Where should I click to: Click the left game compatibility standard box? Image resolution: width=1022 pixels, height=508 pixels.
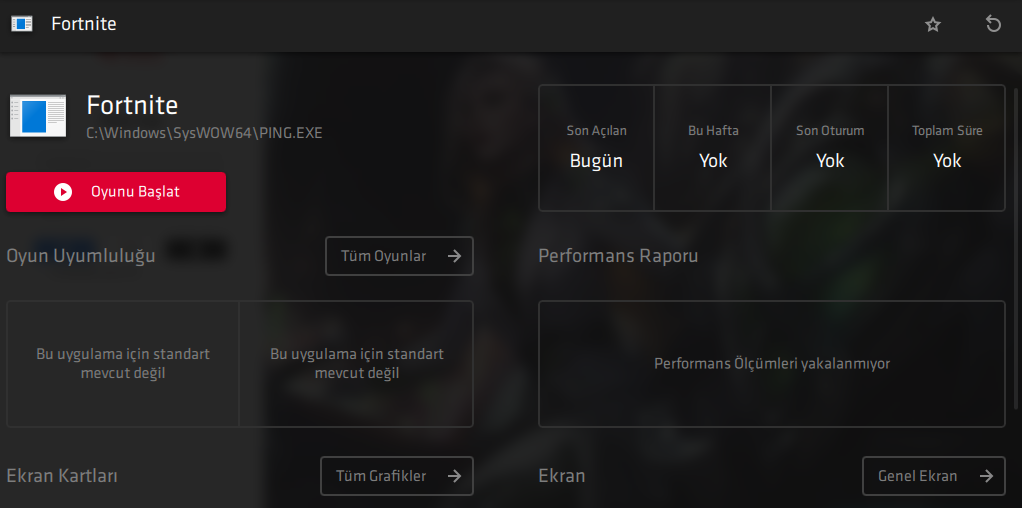123,364
